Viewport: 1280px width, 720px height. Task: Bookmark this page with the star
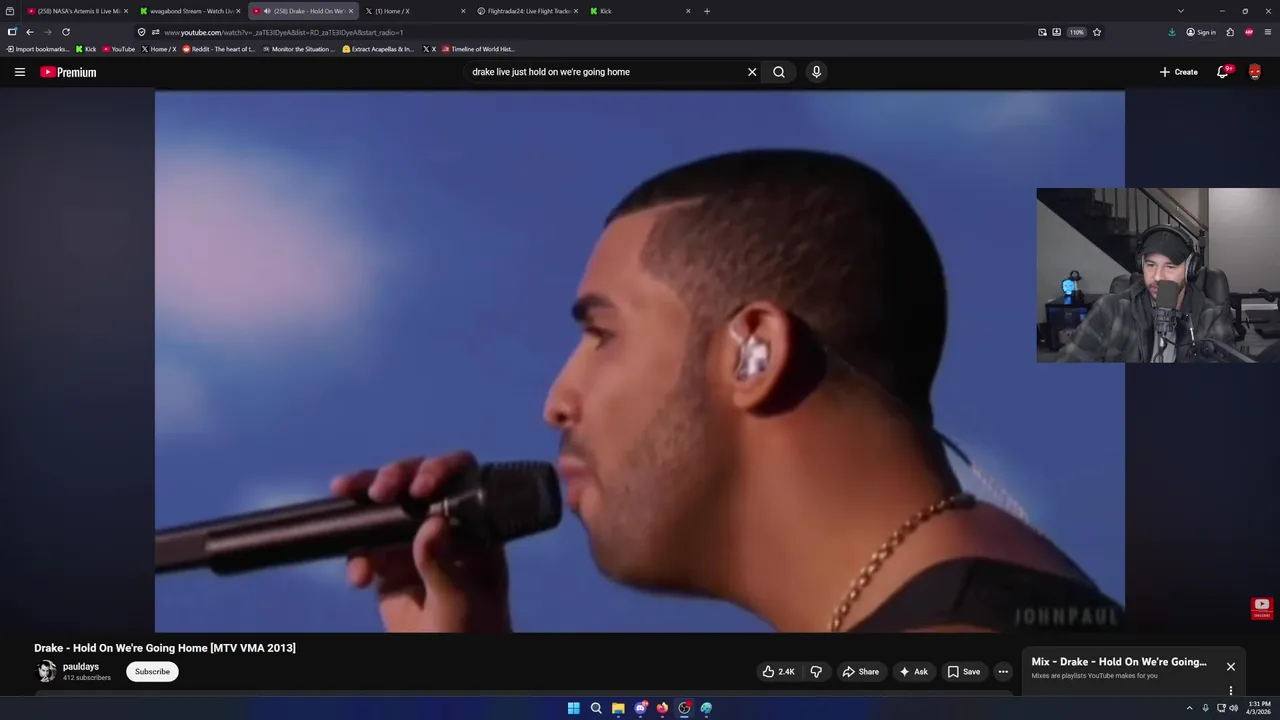click(x=1097, y=32)
